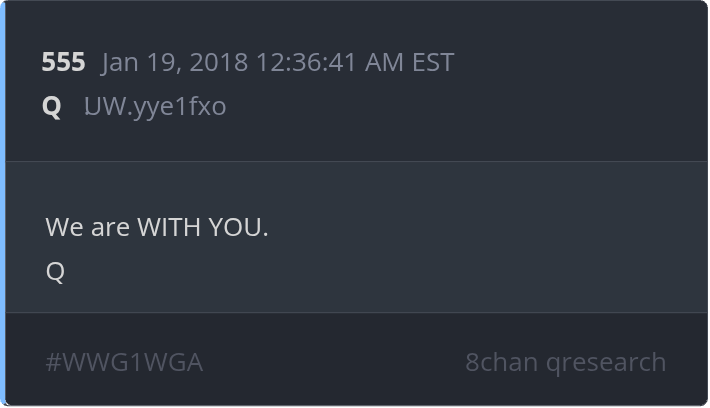710x408 pixels.
Task: Click the tripcode UW.yye1fxo
Action: pos(155,107)
